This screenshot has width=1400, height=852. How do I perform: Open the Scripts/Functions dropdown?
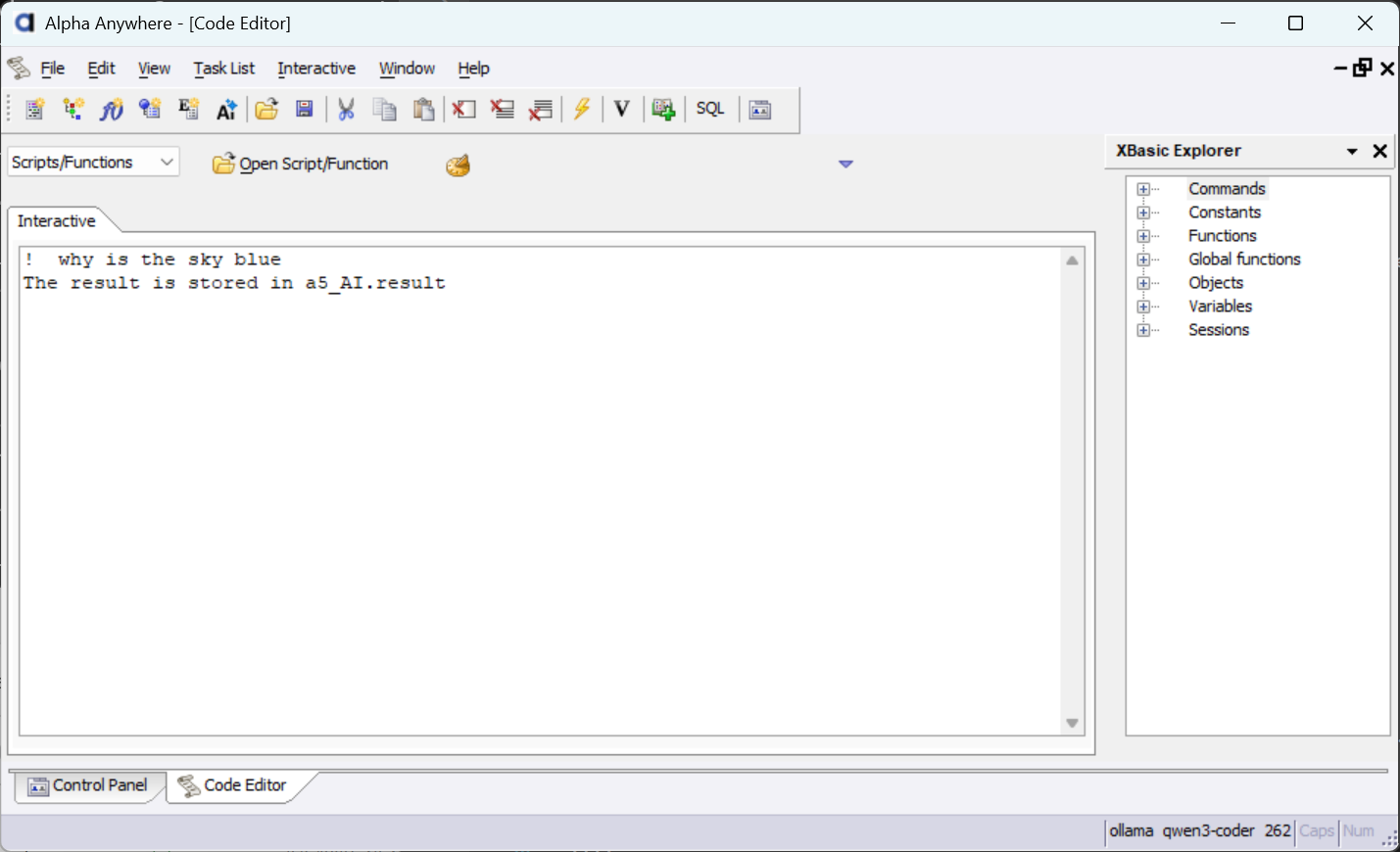click(93, 163)
